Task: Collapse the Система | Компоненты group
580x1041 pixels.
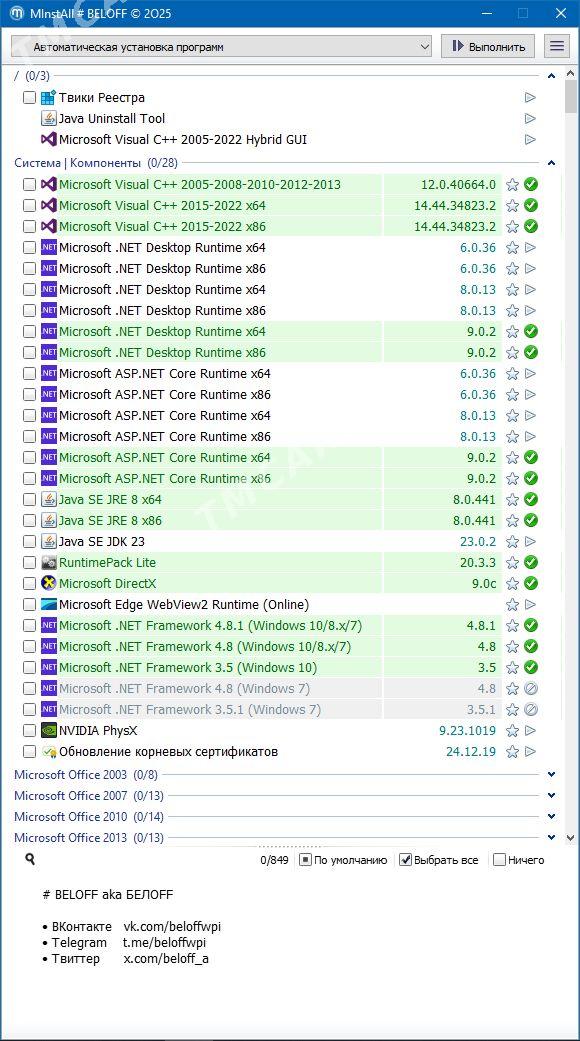Action: tap(551, 163)
